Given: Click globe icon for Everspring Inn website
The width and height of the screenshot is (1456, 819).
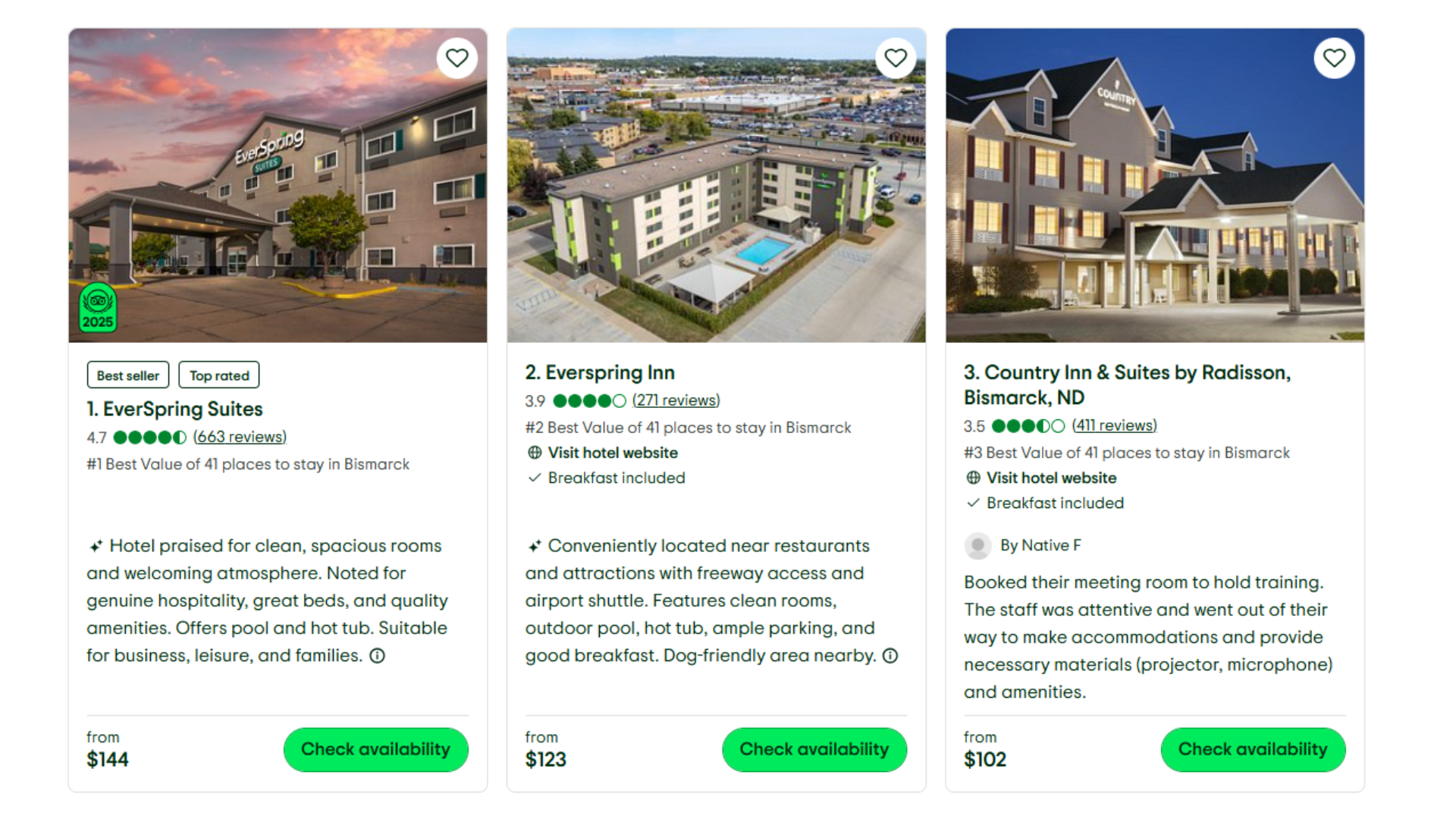Looking at the screenshot, I should pyautogui.click(x=535, y=453).
